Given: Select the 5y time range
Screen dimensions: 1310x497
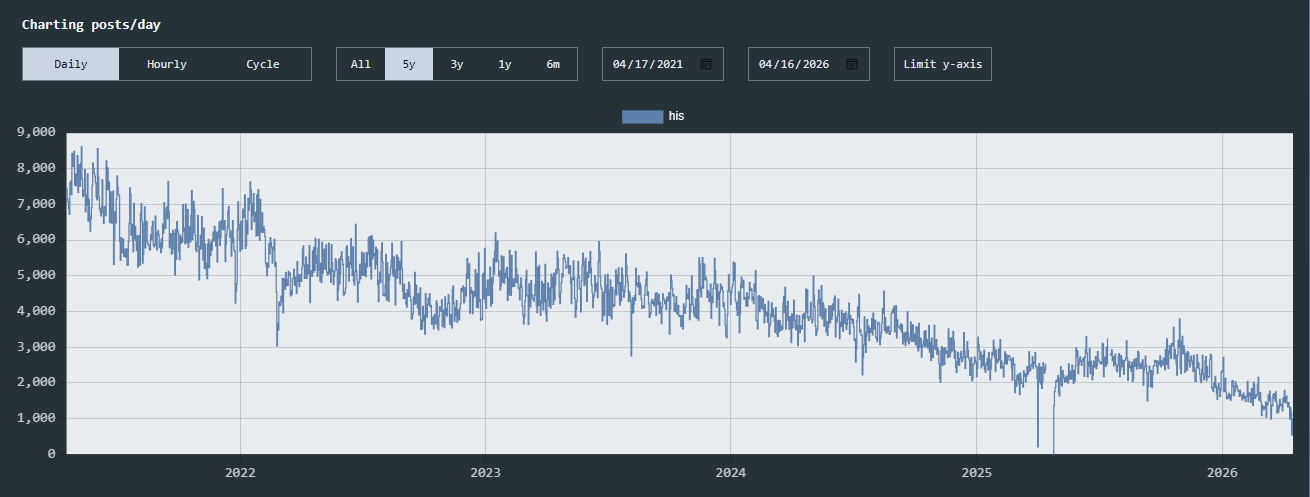Looking at the screenshot, I should (x=409, y=64).
